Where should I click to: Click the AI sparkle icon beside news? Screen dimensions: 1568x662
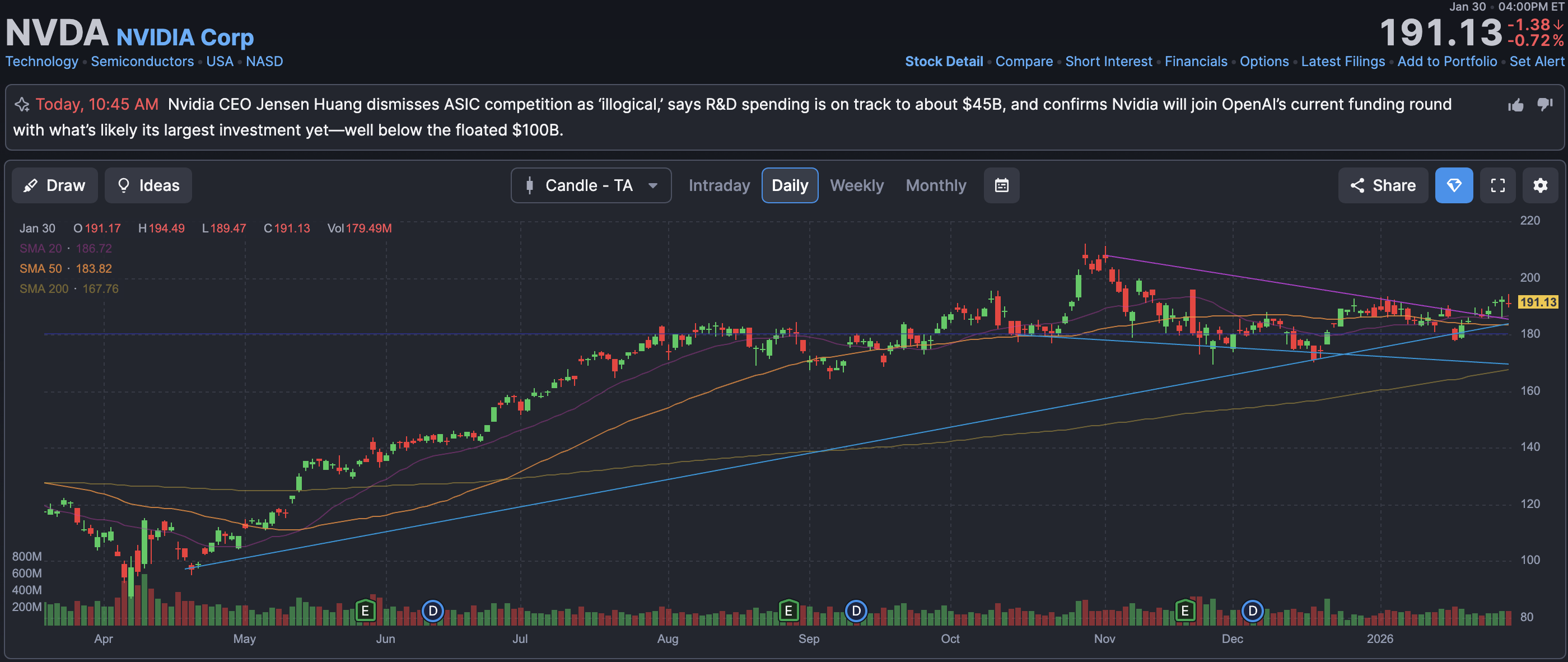22,105
